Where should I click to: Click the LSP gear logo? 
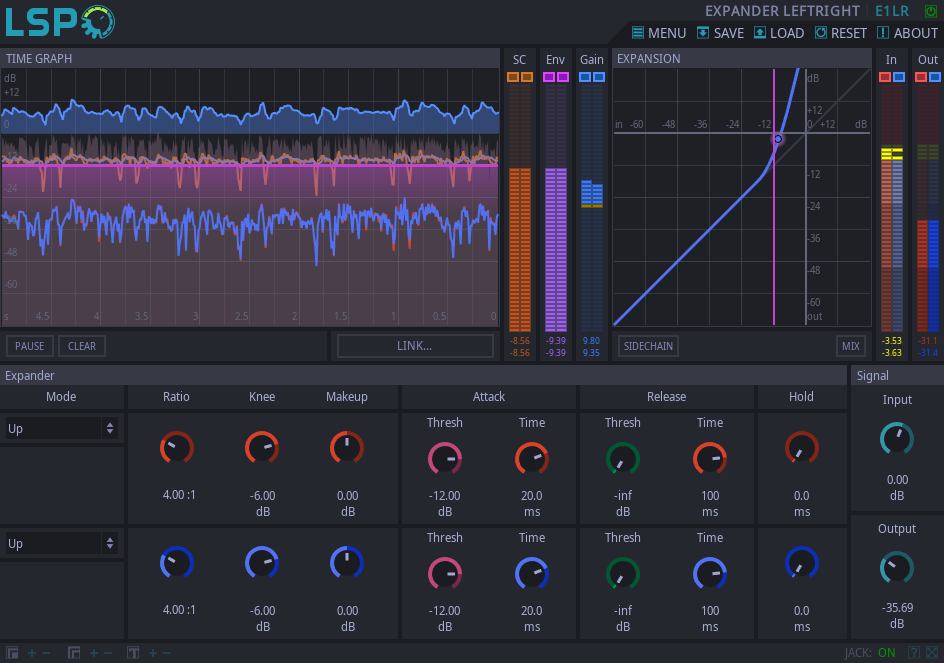coord(98,22)
